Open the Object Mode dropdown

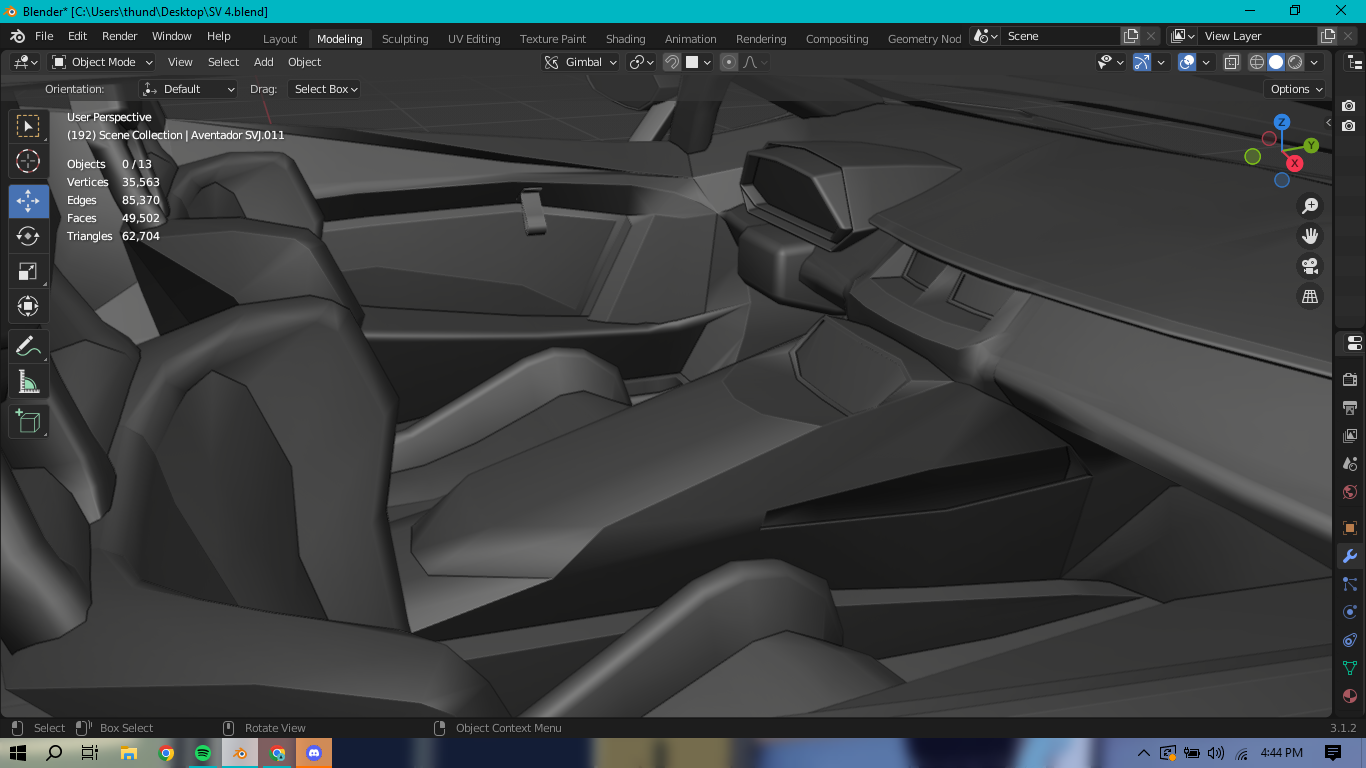click(x=102, y=62)
